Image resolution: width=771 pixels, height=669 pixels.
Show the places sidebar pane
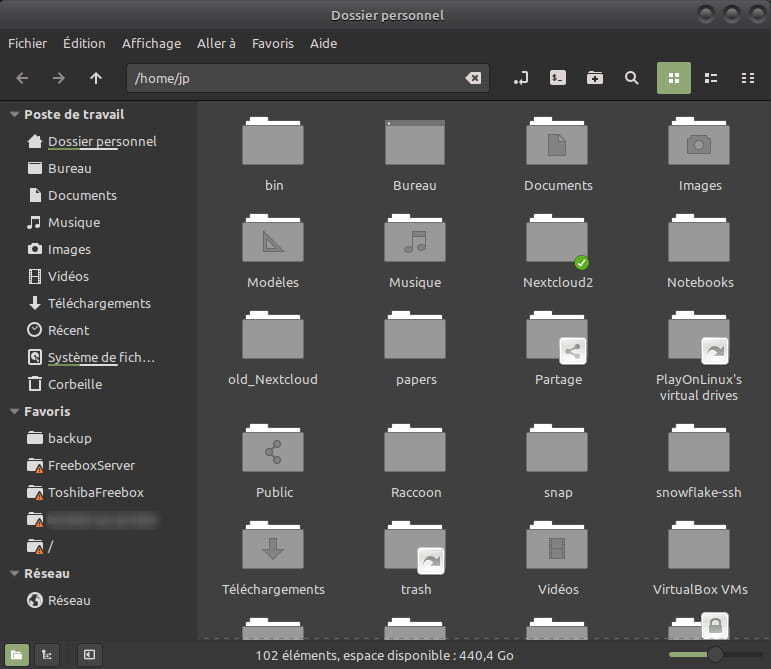coord(17,655)
